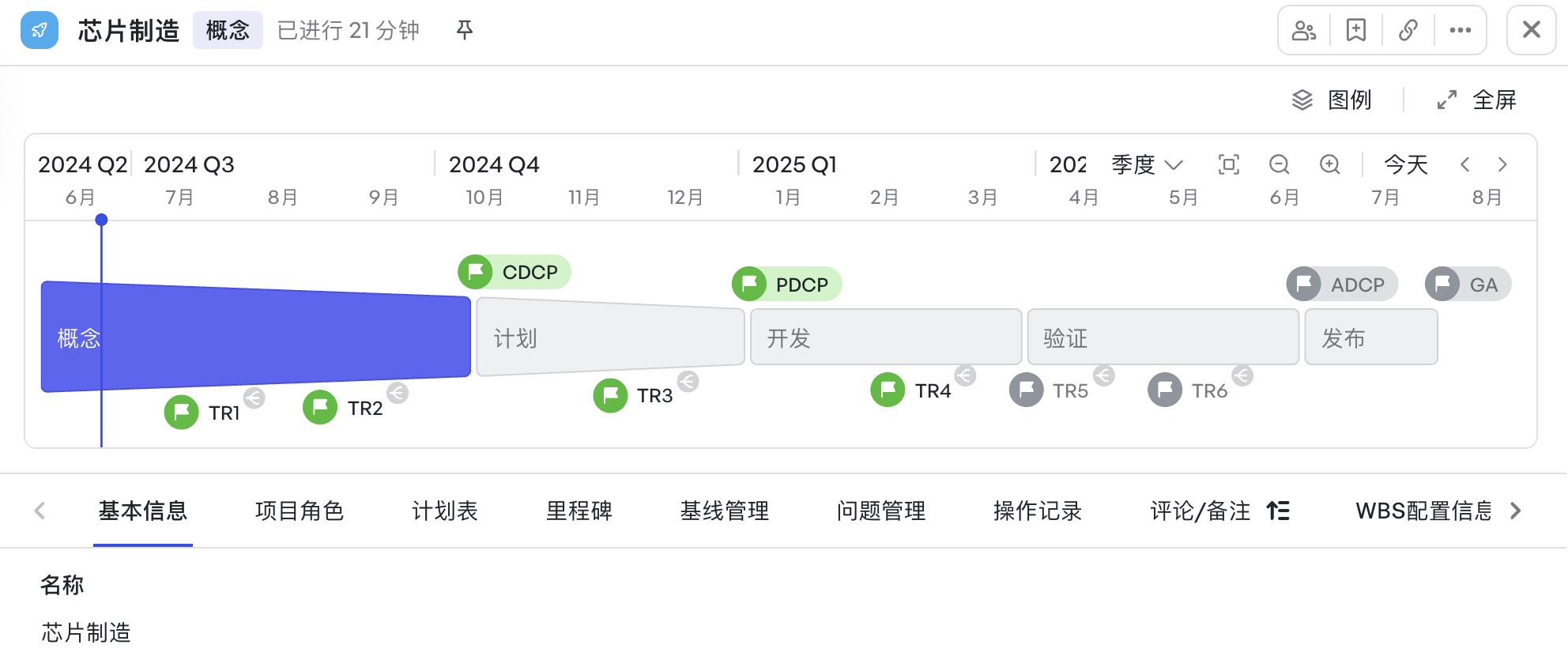Click the bookmark add icon
The image size is (1568, 656).
[x=1356, y=30]
